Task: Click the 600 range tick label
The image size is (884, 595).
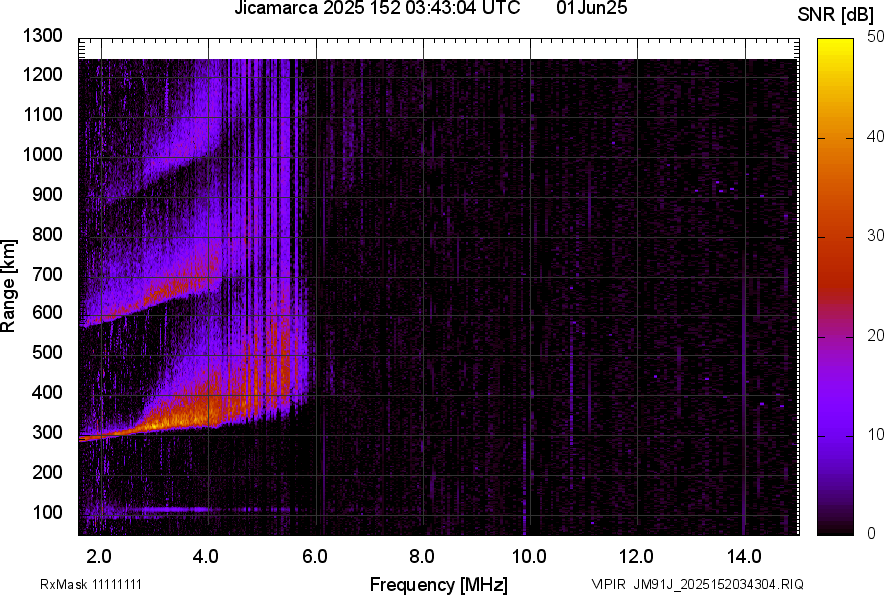Action: coord(47,312)
